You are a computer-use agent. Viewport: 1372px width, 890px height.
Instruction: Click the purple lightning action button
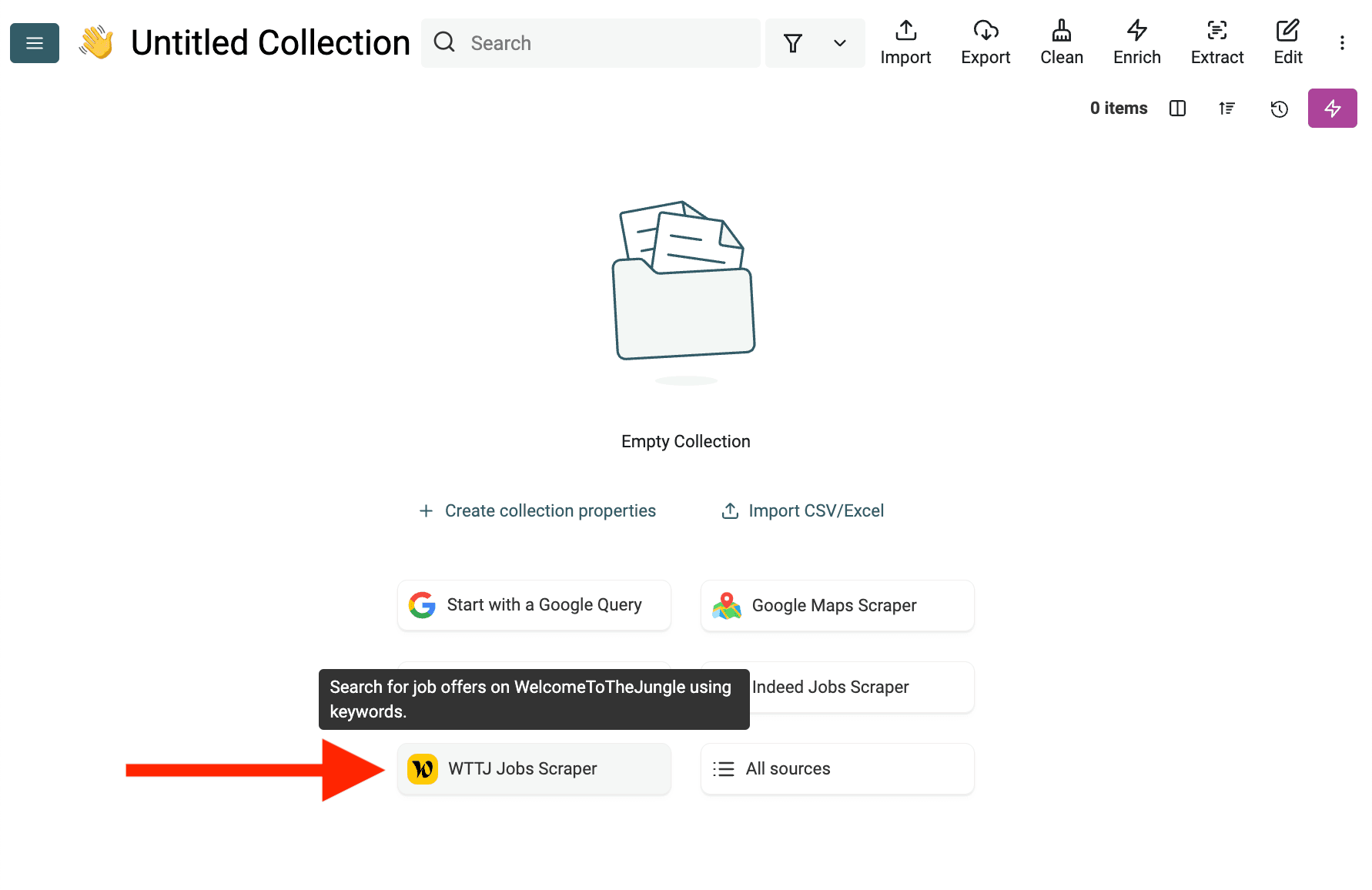(1332, 109)
